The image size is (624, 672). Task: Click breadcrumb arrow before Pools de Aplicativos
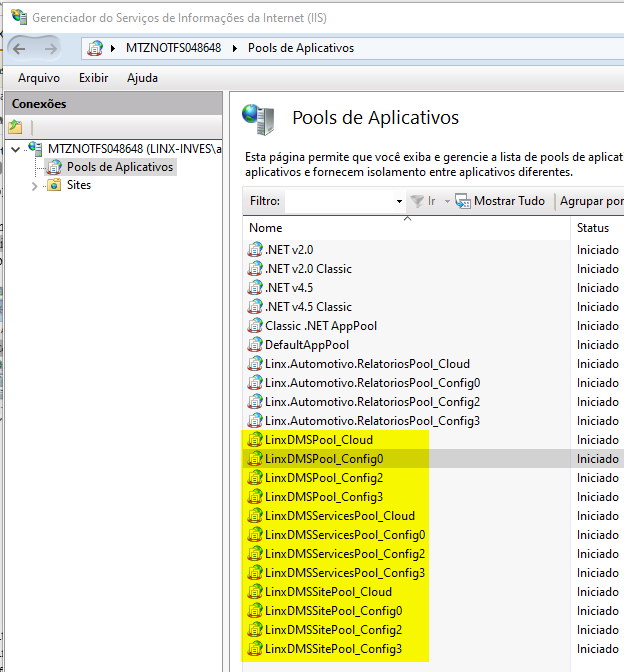(234, 48)
